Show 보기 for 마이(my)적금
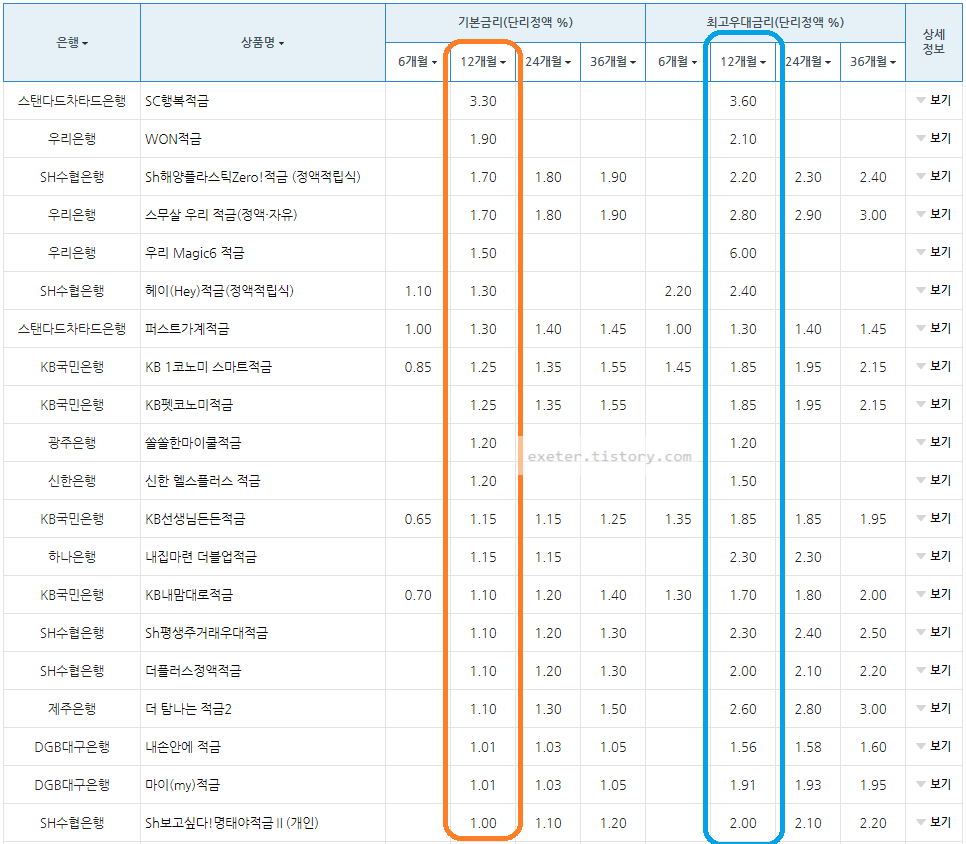The width and height of the screenshot is (966, 844). 934,784
